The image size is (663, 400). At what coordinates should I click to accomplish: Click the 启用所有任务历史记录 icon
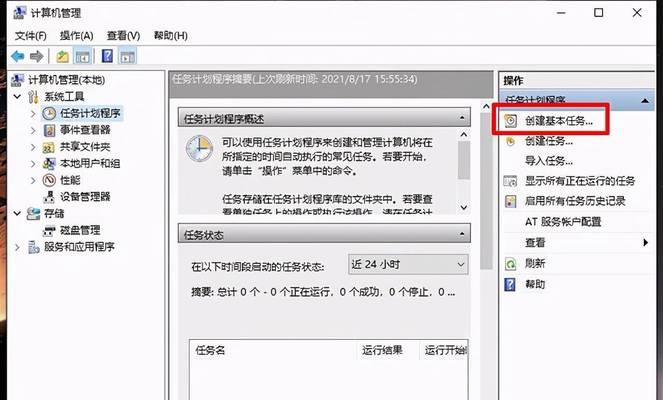(x=511, y=201)
